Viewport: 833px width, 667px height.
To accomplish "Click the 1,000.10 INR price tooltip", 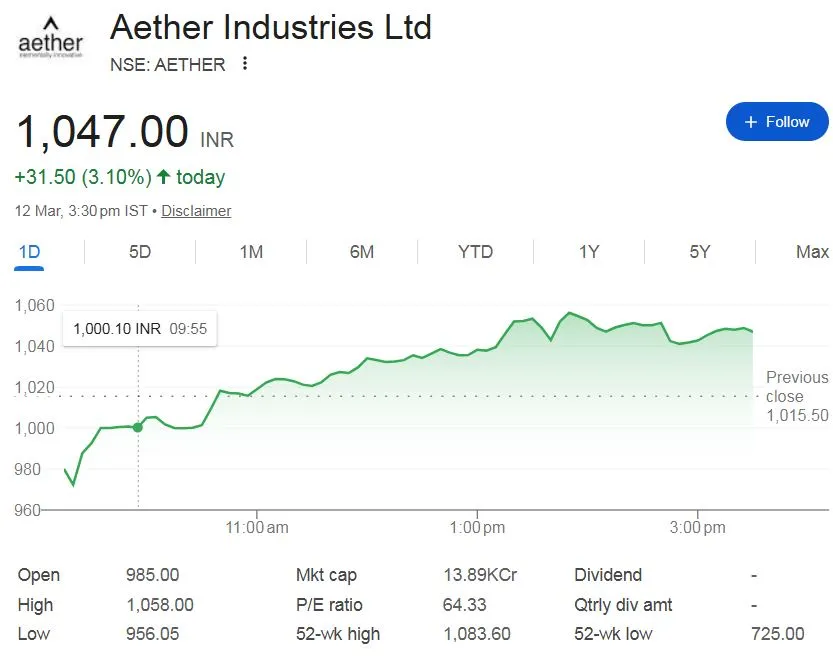I will 140,328.
